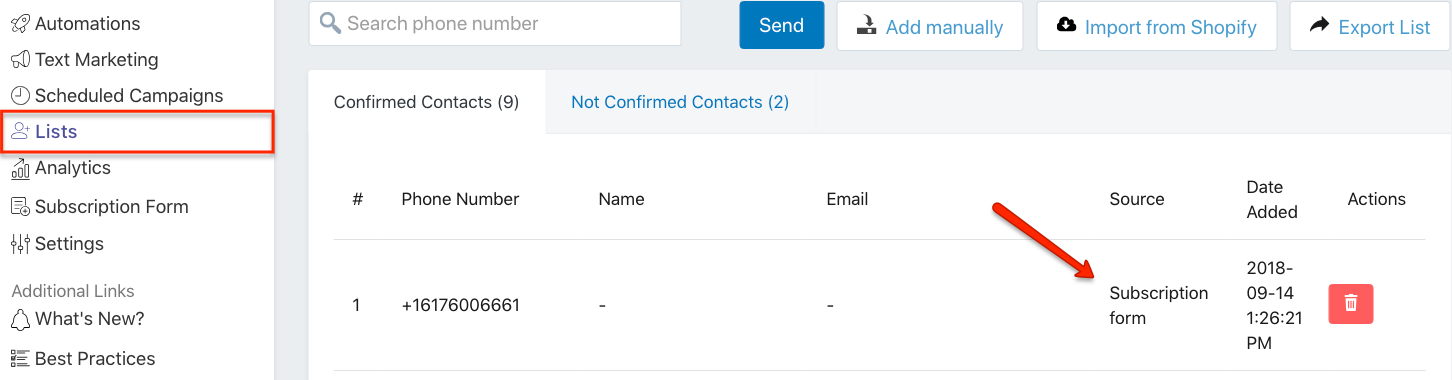Click the form icon beside Subscription Form
Viewport: 1452px width, 380px height.
[20, 207]
